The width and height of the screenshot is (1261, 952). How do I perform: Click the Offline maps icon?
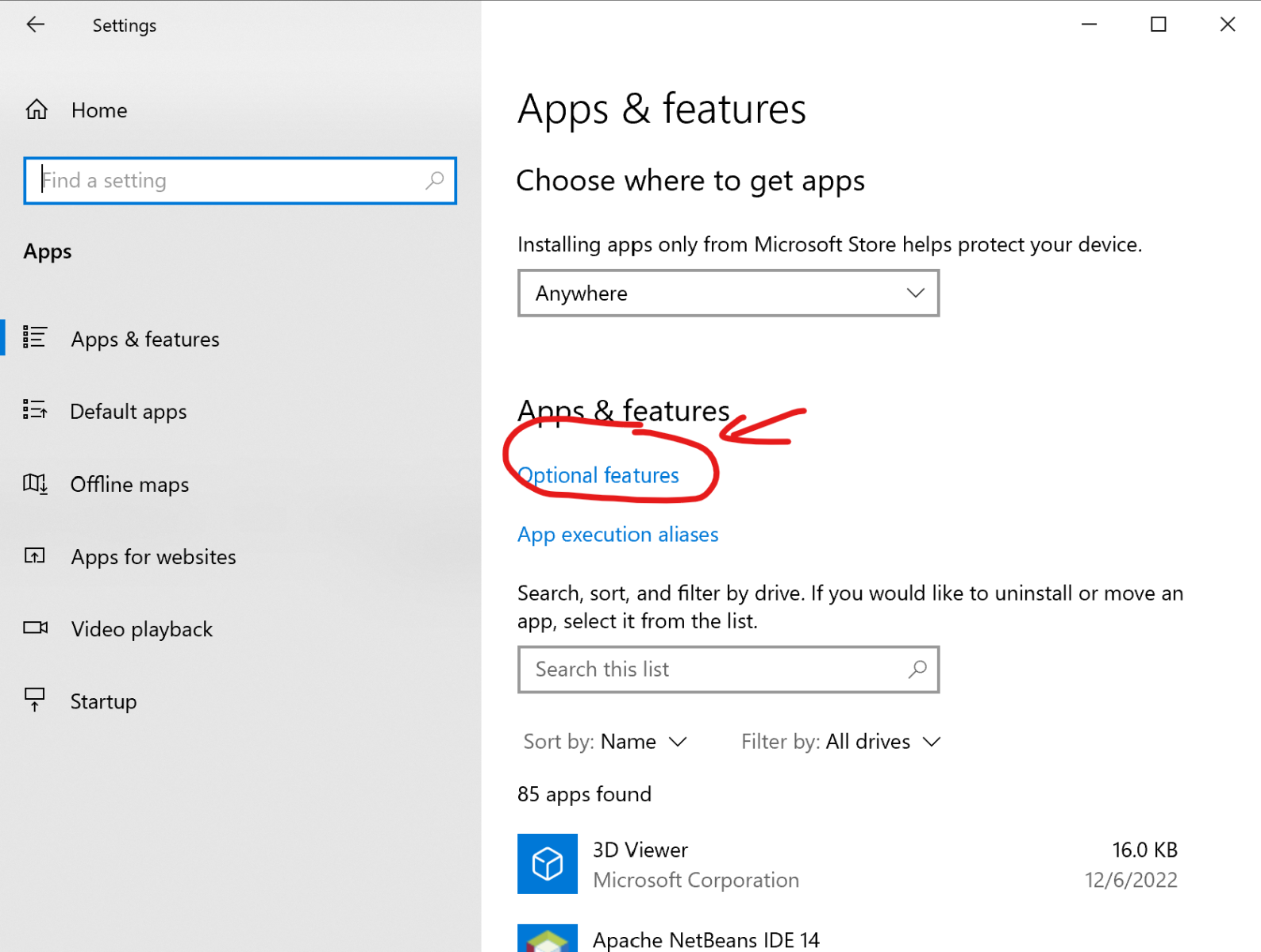(x=35, y=484)
